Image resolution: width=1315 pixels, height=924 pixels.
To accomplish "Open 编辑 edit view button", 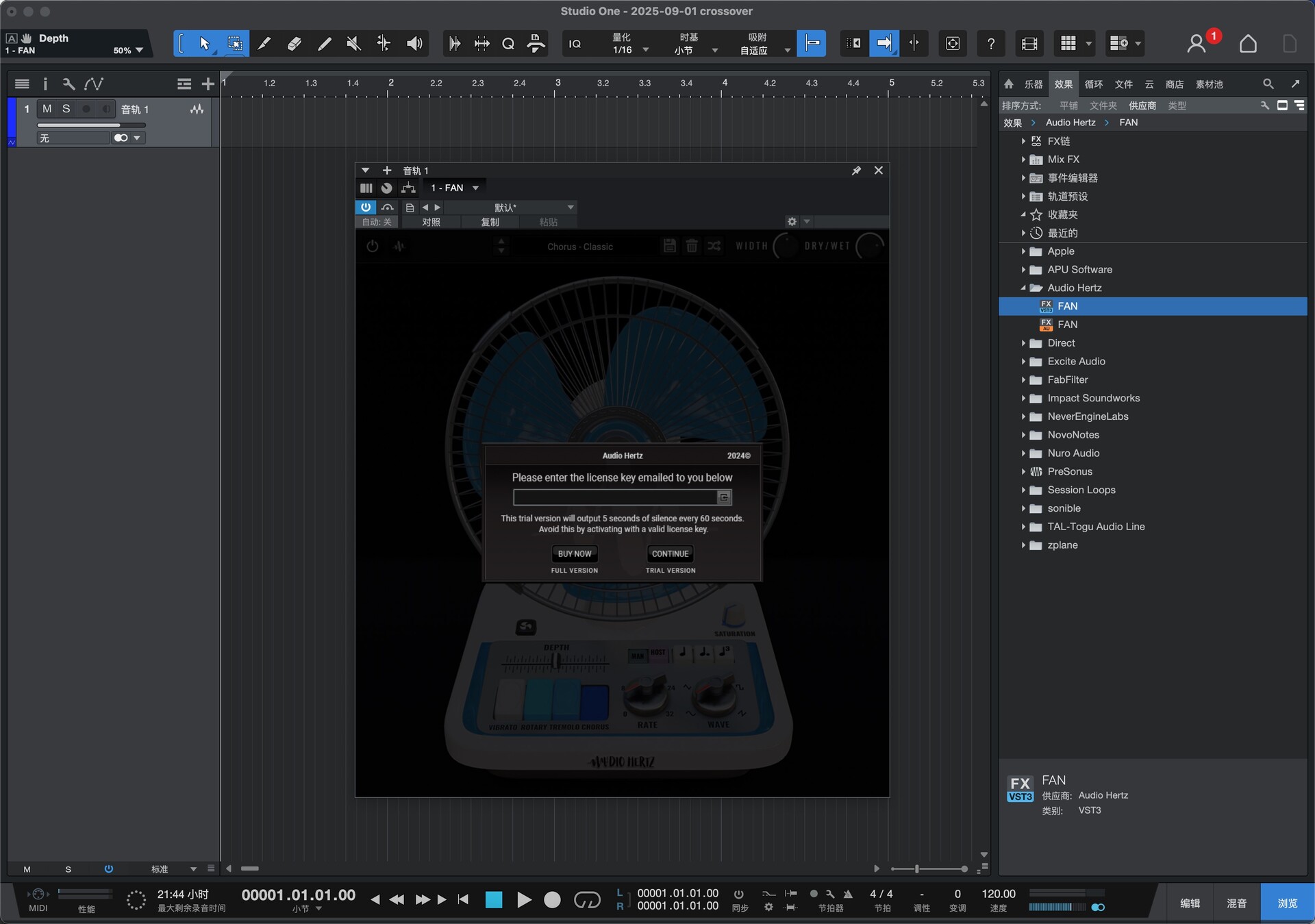I will point(1190,903).
